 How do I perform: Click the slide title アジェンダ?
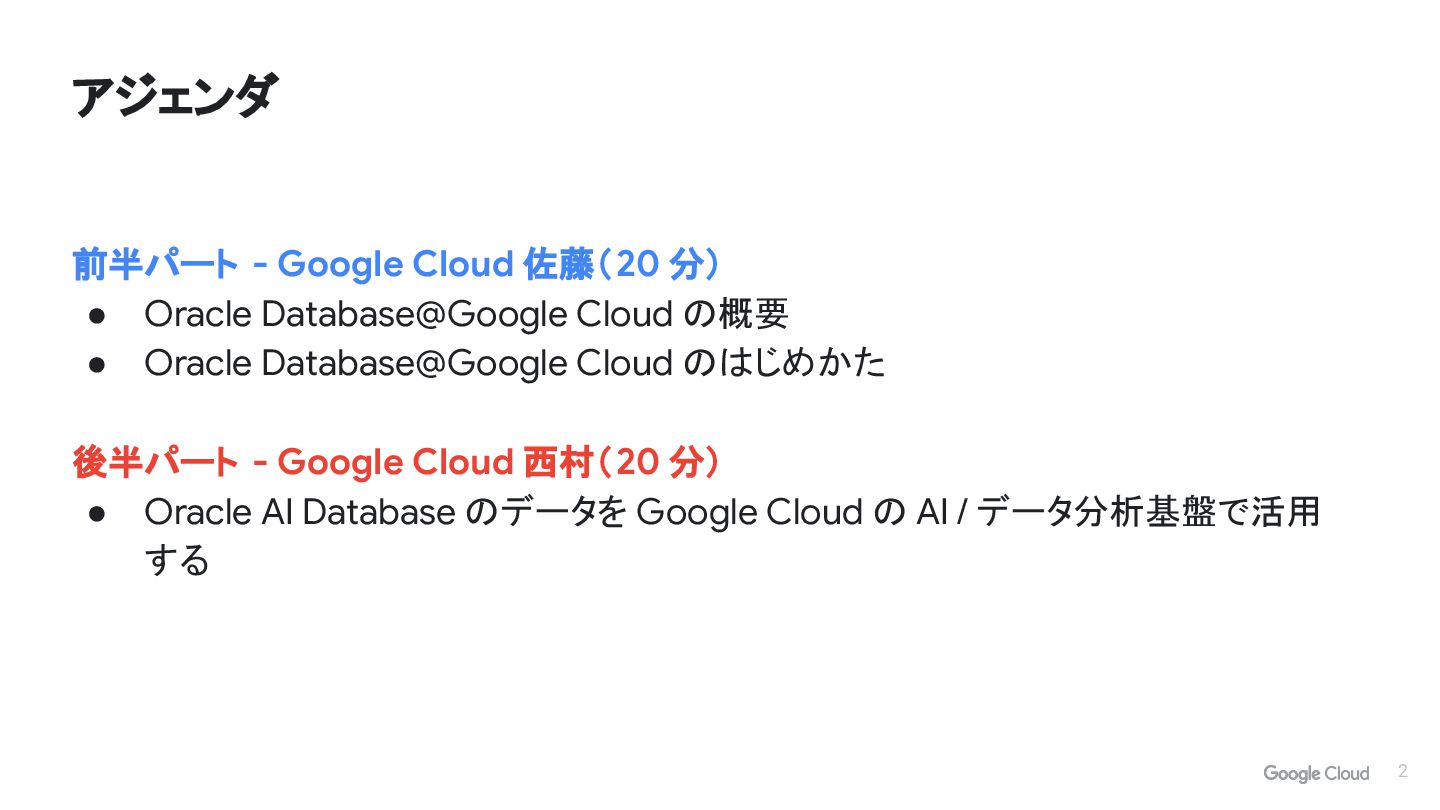click(x=174, y=97)
